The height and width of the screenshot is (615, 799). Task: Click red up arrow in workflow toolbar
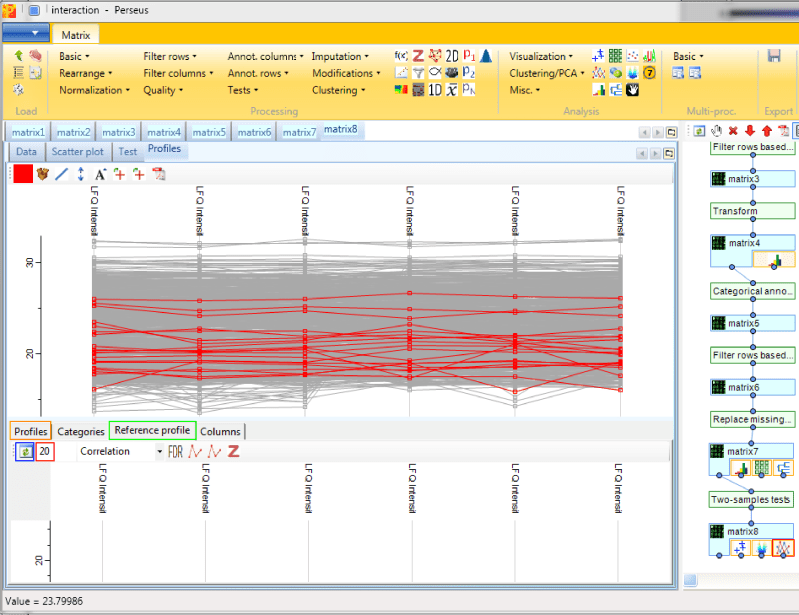(766, 131)
